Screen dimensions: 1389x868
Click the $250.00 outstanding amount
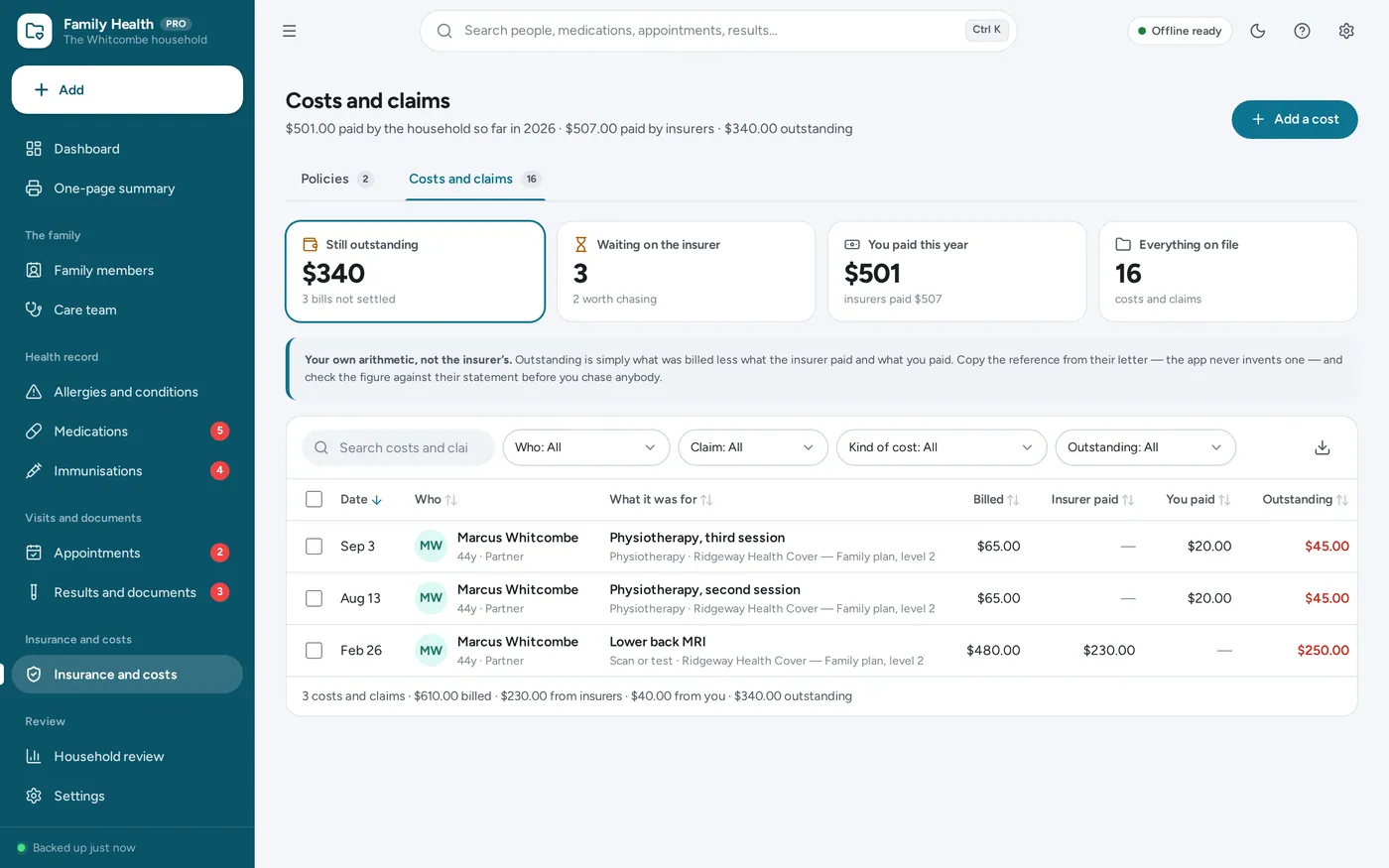[1324, 651]
